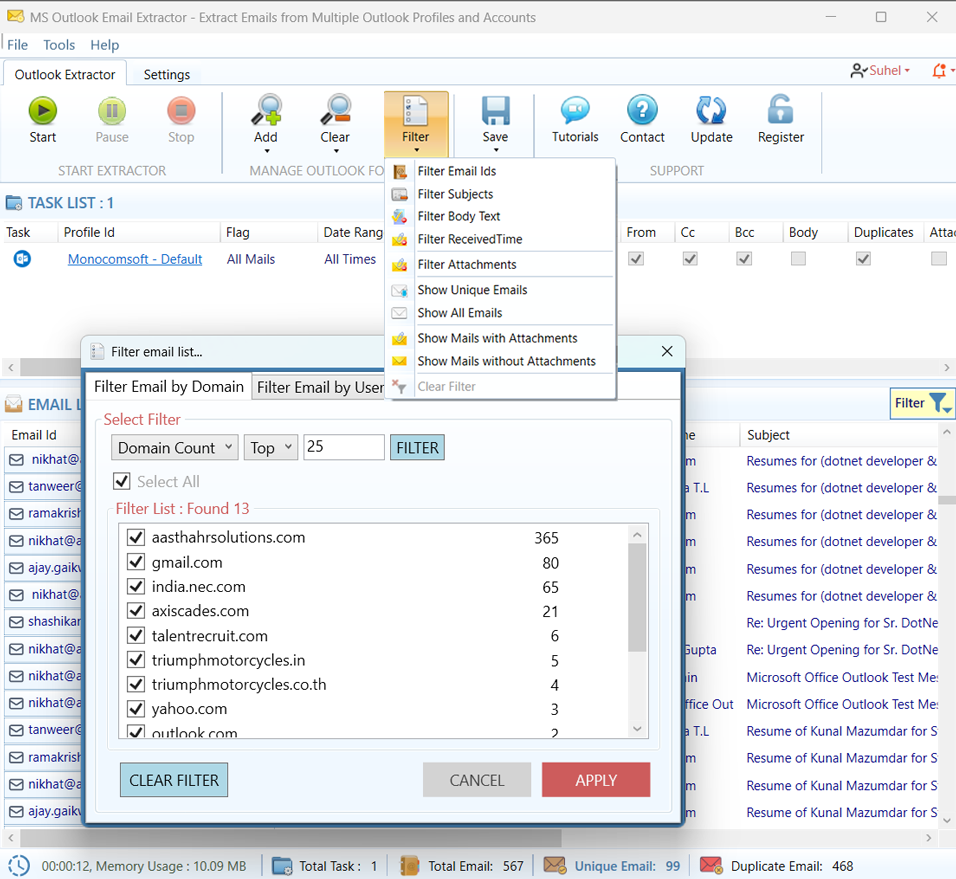This screenshot has width=956, height=879.
Task: Click the green Start extractor icon
Action: [43, 111]
